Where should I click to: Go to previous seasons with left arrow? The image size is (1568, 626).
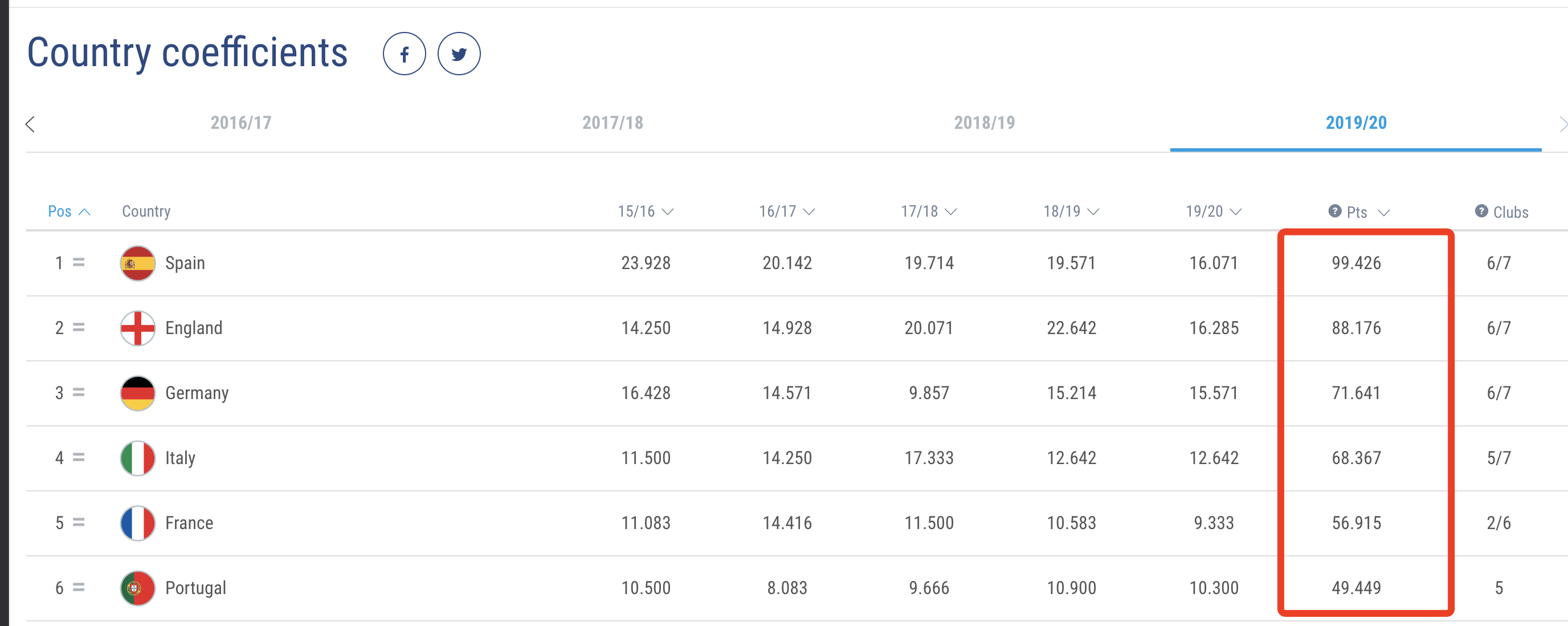(x=30, y=124)
